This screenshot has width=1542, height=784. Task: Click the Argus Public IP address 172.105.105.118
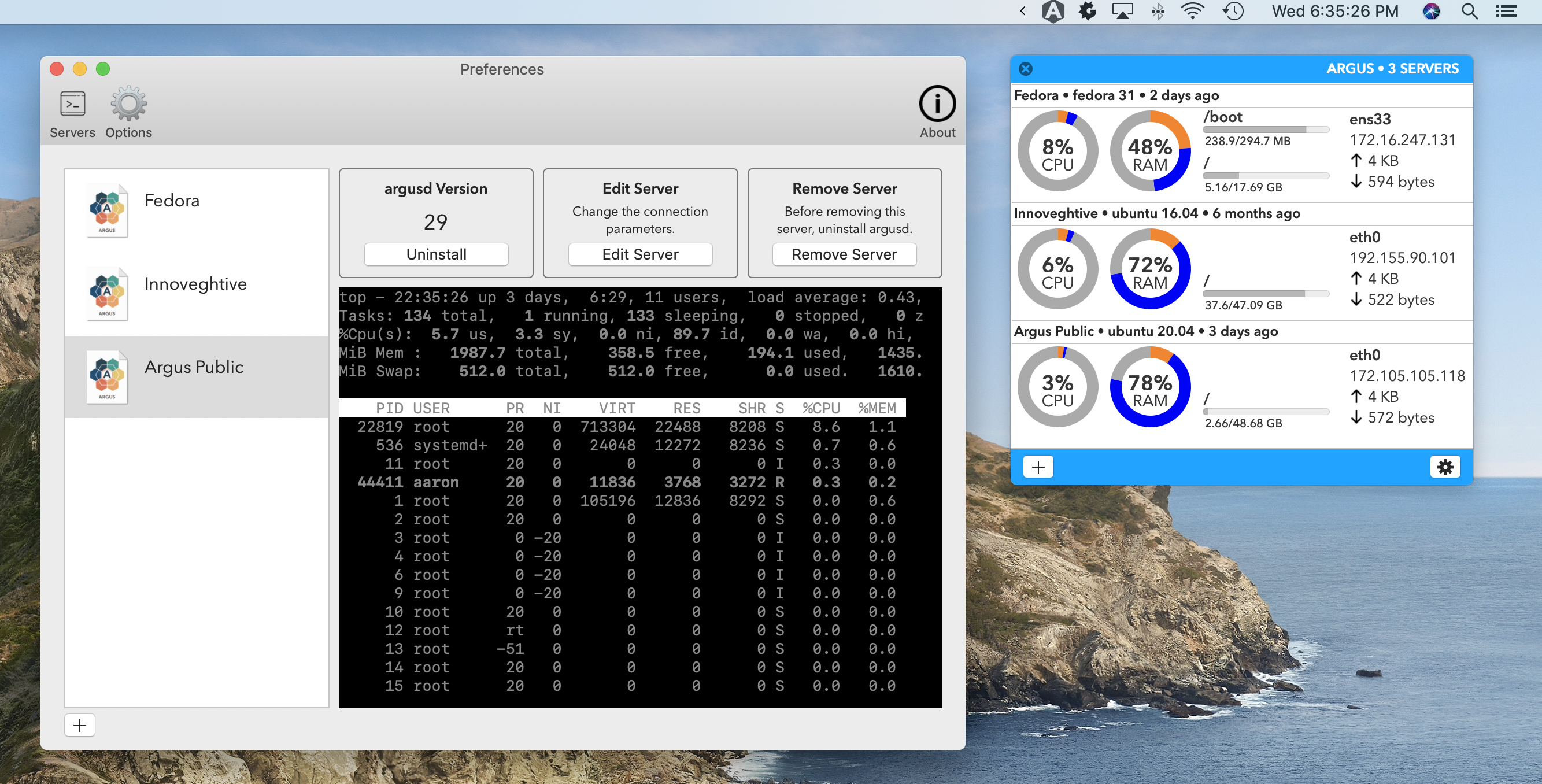[1407, 375]
